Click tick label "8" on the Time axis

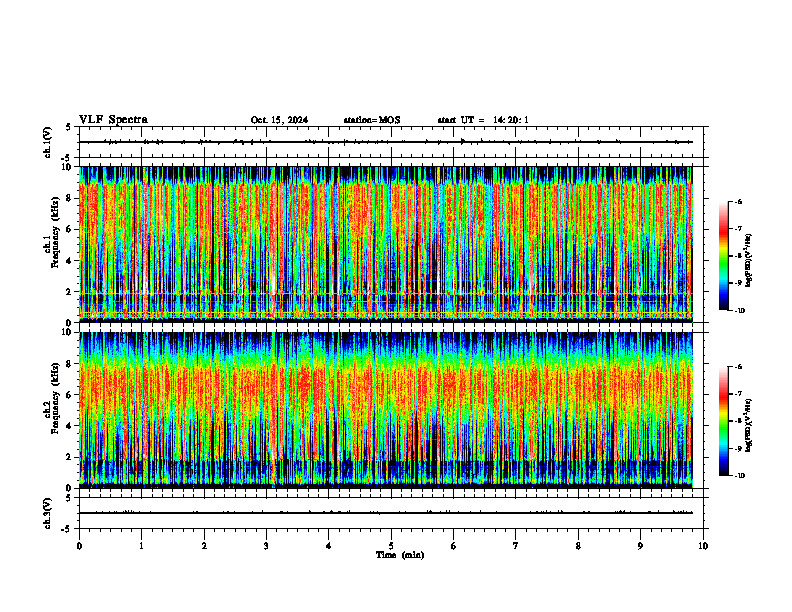pos(578,546)
